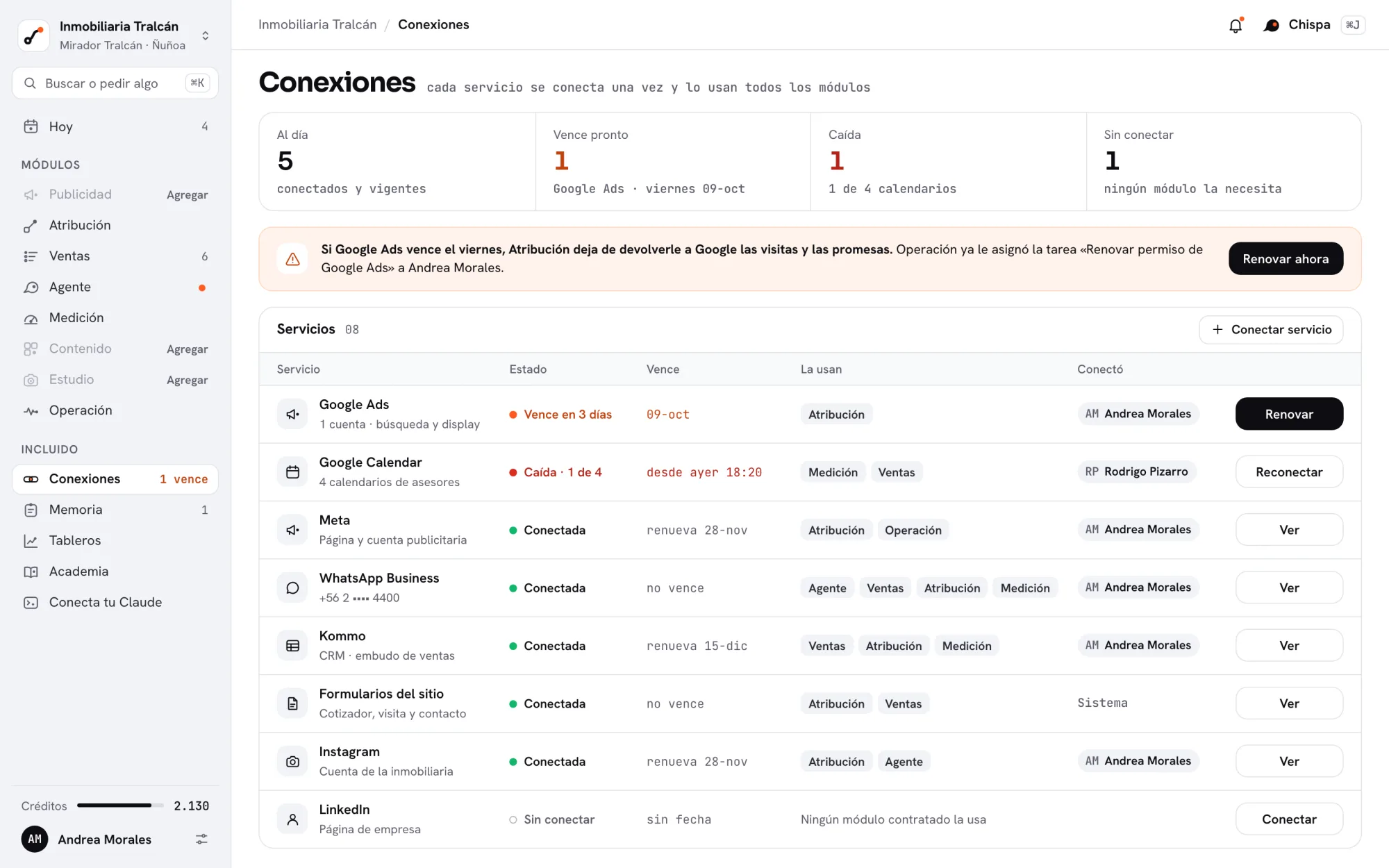The height and width of the screenshot is (868, 1389).
Task: Click the Créditos progress bar
Action: [120, 806]
